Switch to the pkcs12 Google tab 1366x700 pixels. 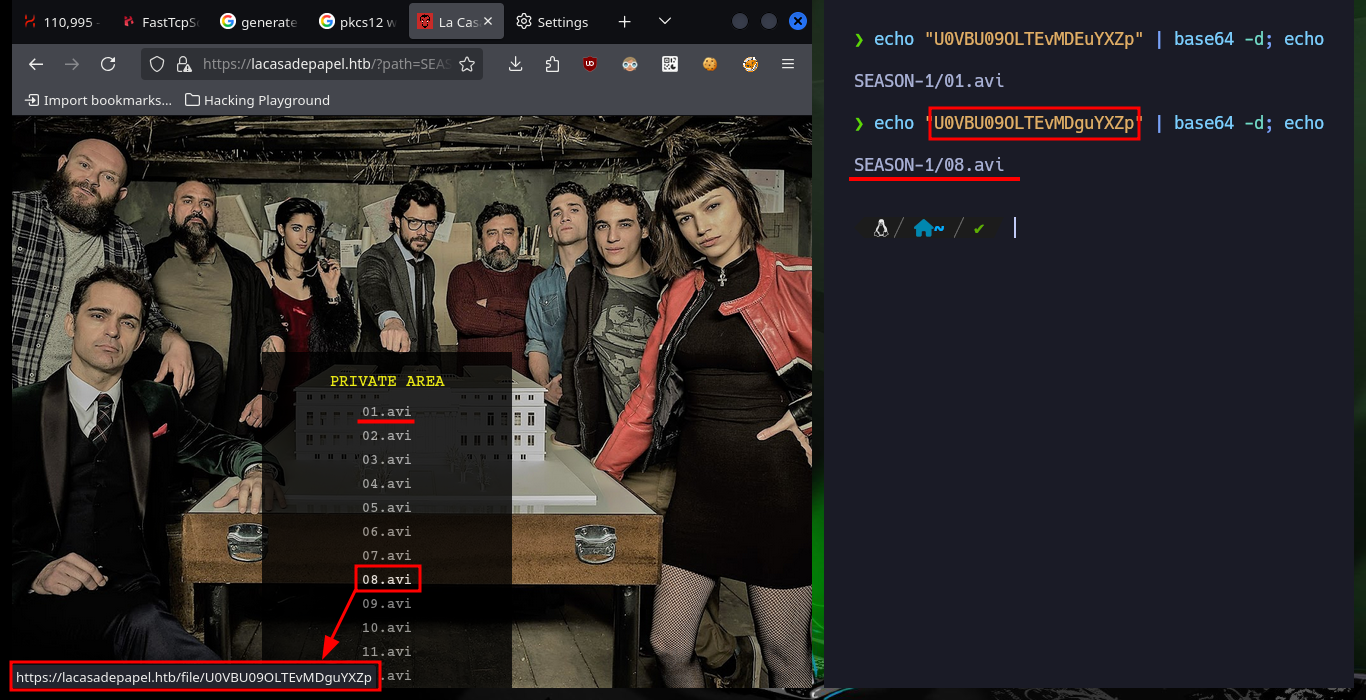[x=357, y=21]
